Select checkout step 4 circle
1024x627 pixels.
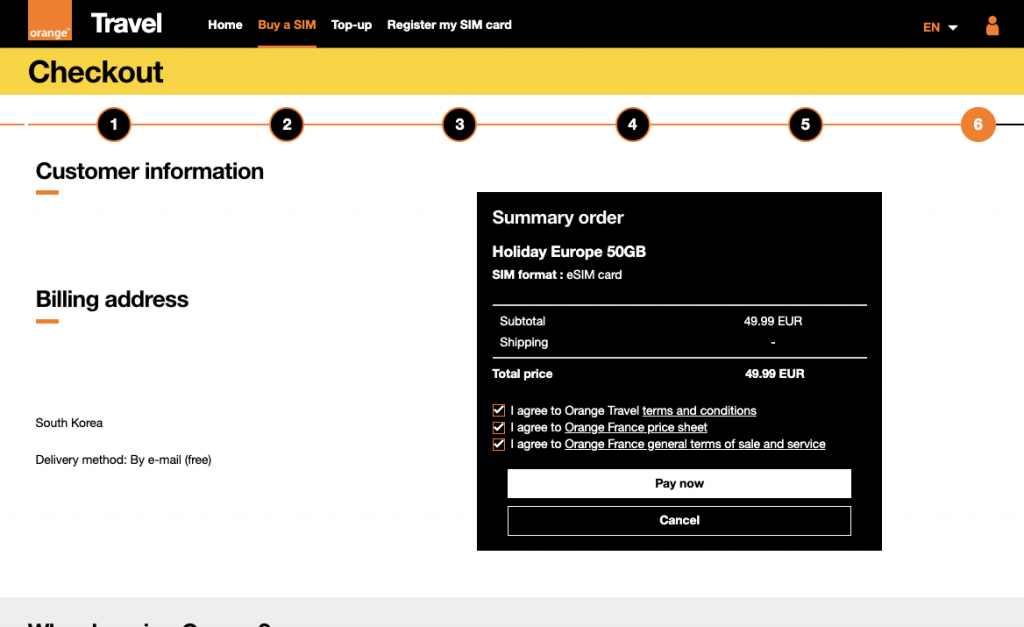[x=632, y=125]
